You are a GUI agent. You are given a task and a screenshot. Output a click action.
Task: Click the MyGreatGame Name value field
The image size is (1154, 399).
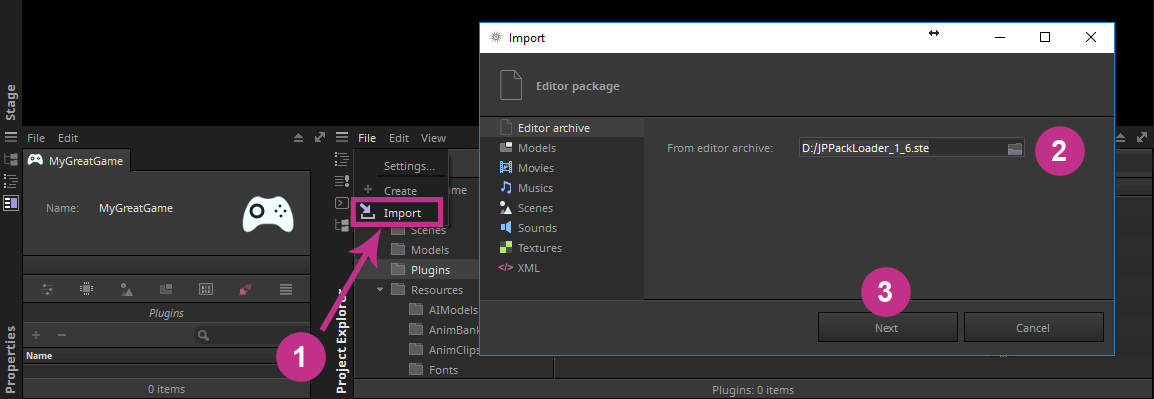click(135, 208)
